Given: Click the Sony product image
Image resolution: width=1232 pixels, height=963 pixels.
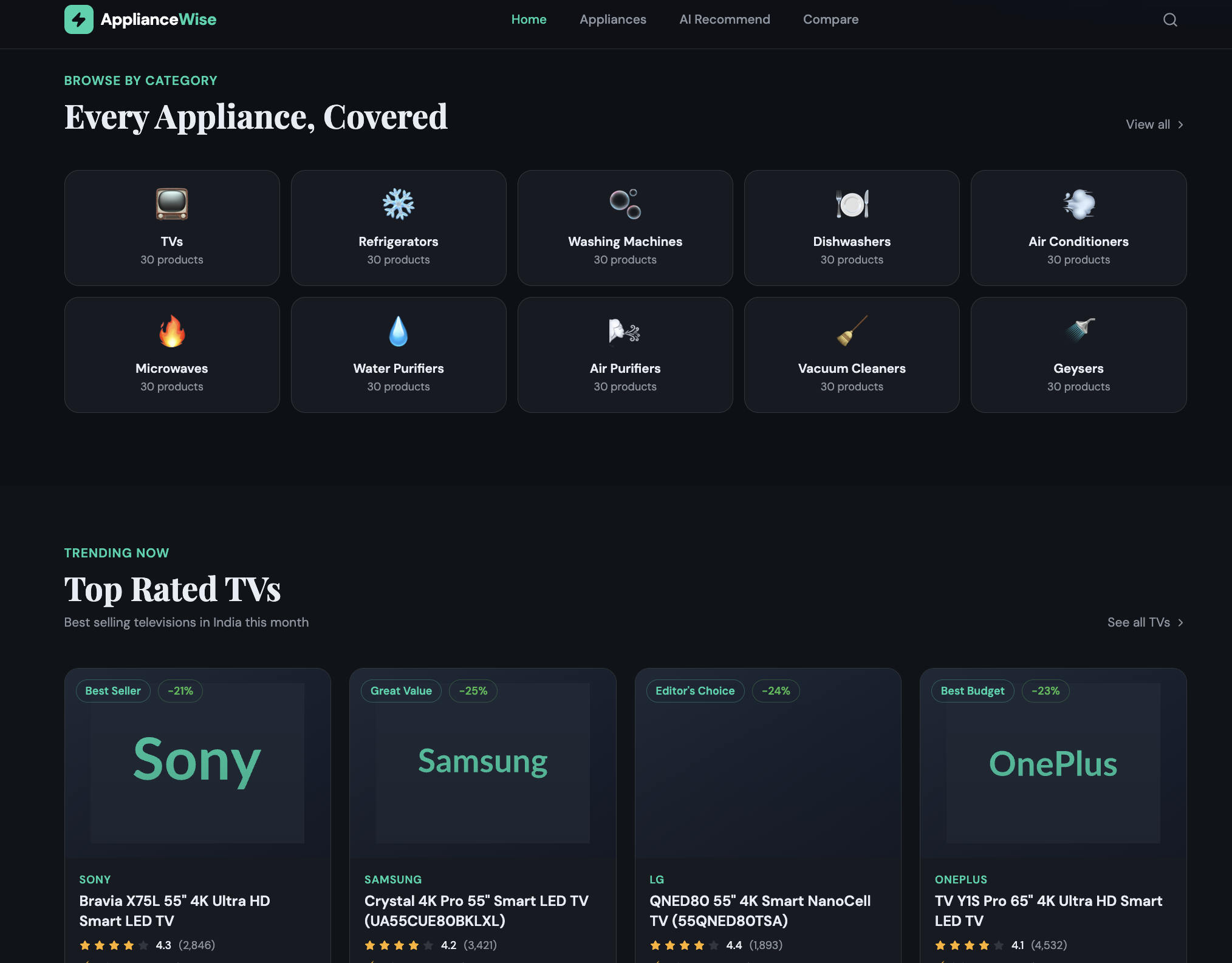Looking at the screenshot, I should click(x=197, y=763).
